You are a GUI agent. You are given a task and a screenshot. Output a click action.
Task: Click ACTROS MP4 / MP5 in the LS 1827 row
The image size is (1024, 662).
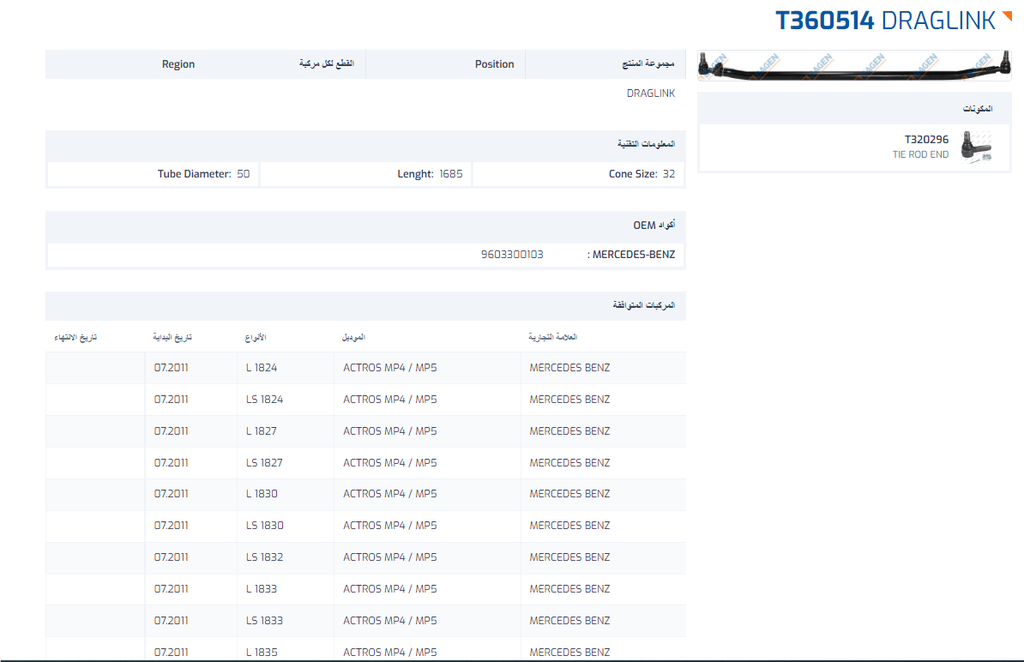coord(390,463)
